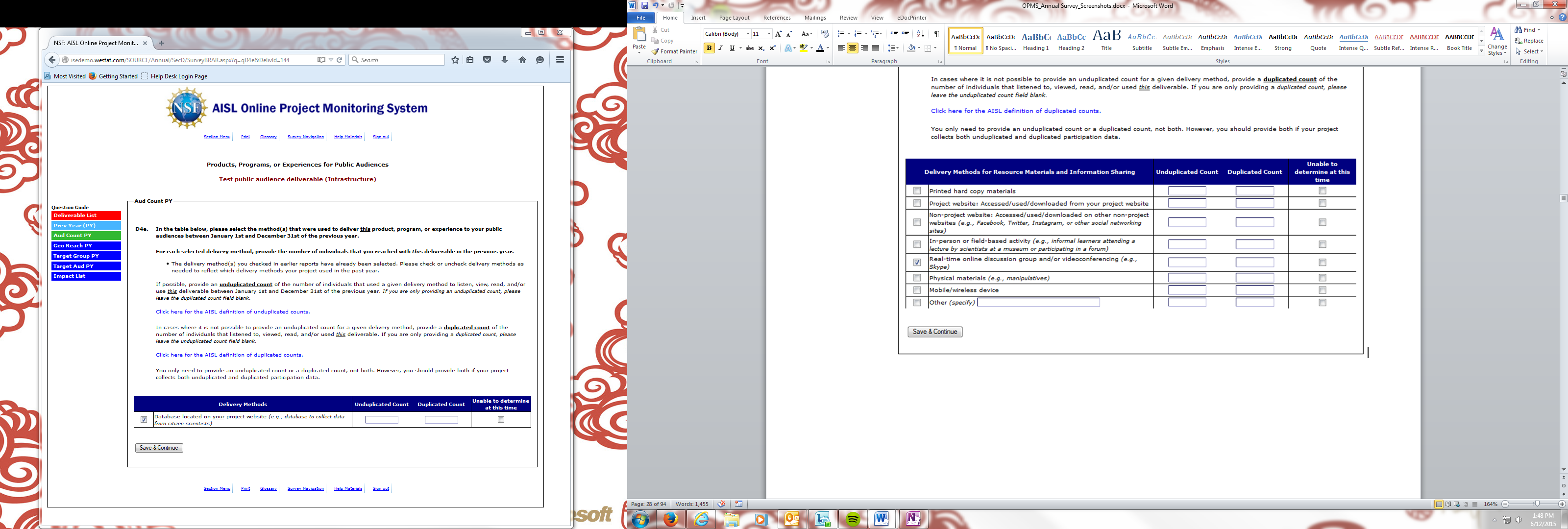Click Firefox home icon

coord(522,60)
